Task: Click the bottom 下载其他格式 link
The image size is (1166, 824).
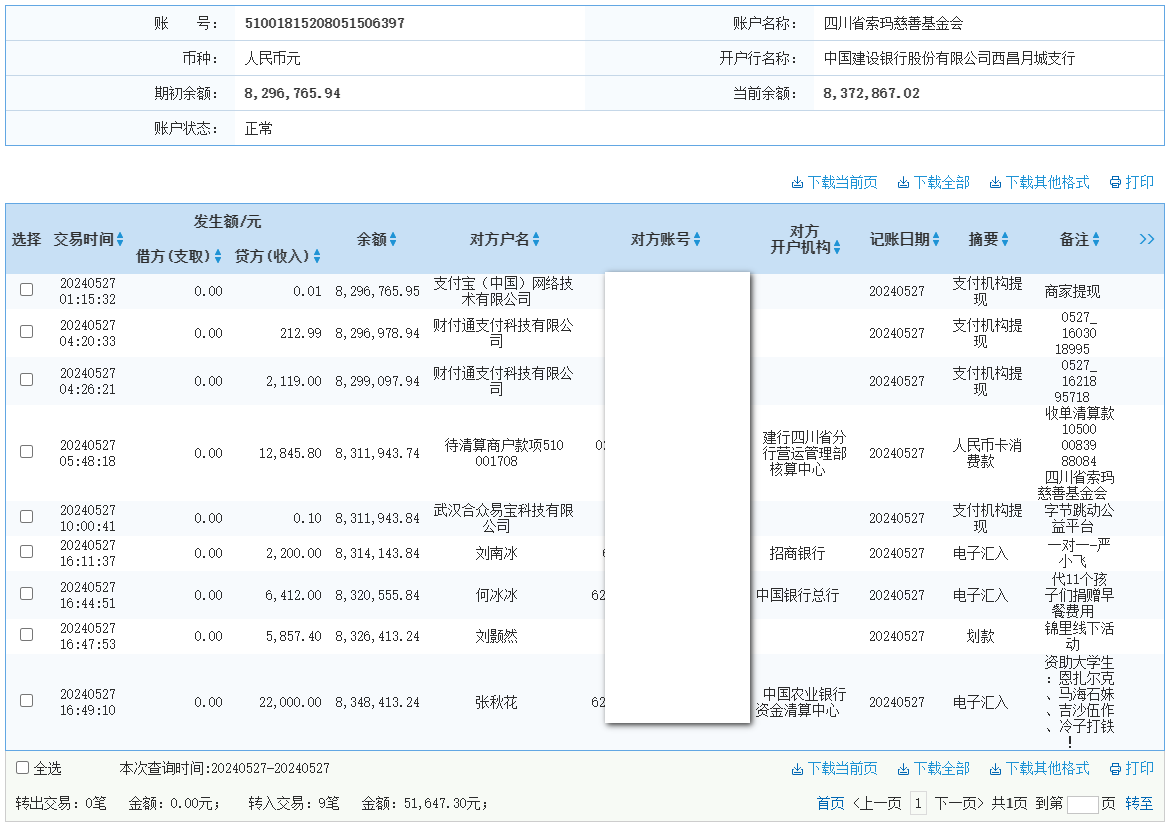Action: (x=1039, y=768)
